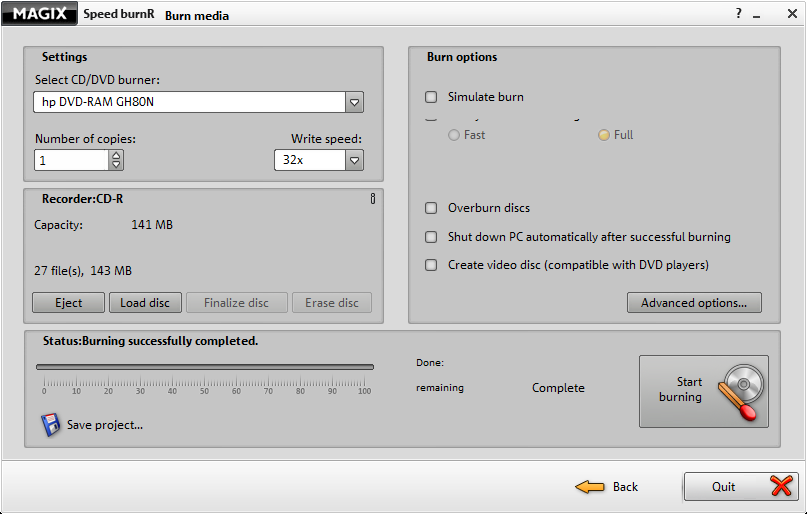
Task: Close the Speed burnR window
Action: [793, 14]
